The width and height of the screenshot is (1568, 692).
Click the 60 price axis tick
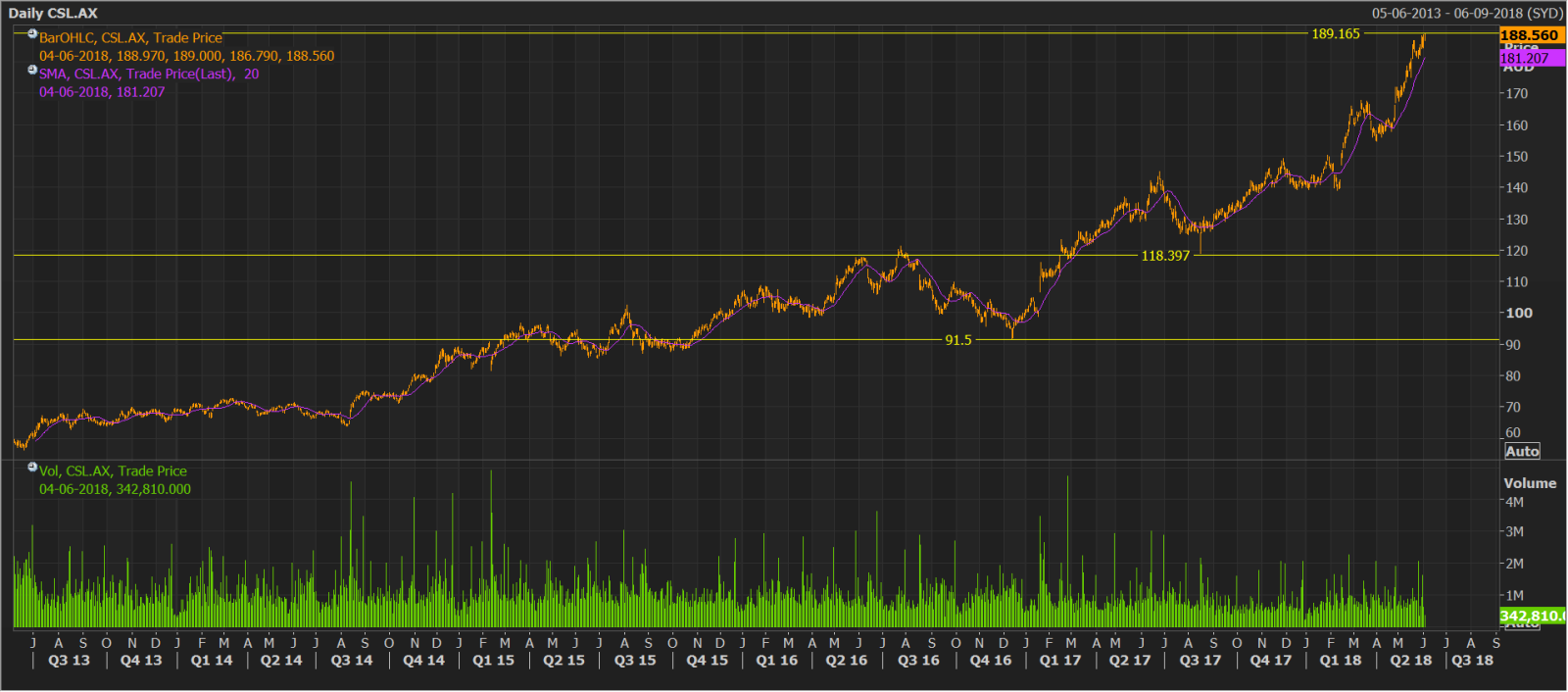pyautogui.click(x=1513, y=433)
